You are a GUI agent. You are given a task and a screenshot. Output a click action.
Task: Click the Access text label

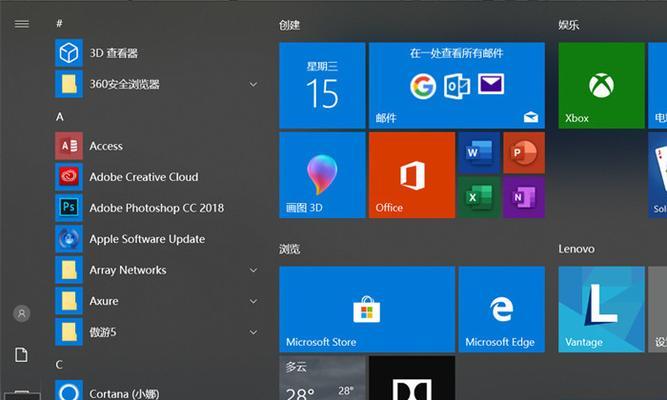click(106, 146)
